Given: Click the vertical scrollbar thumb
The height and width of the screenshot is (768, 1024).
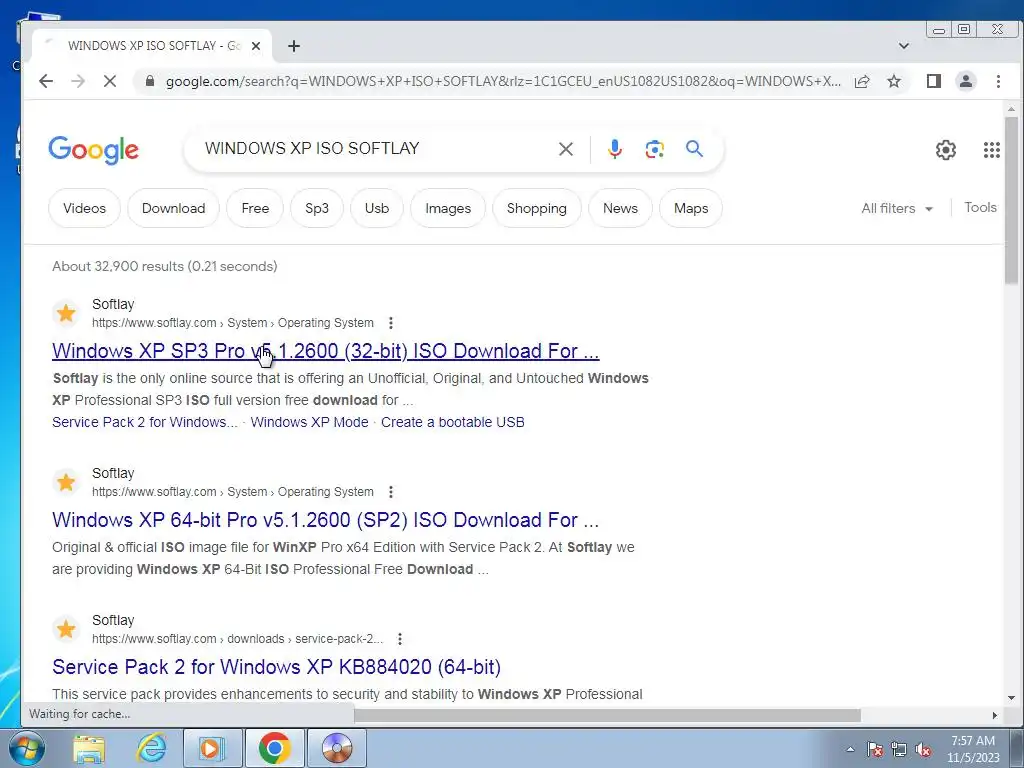Looking at the screenshot, I should pos(1012,200).
